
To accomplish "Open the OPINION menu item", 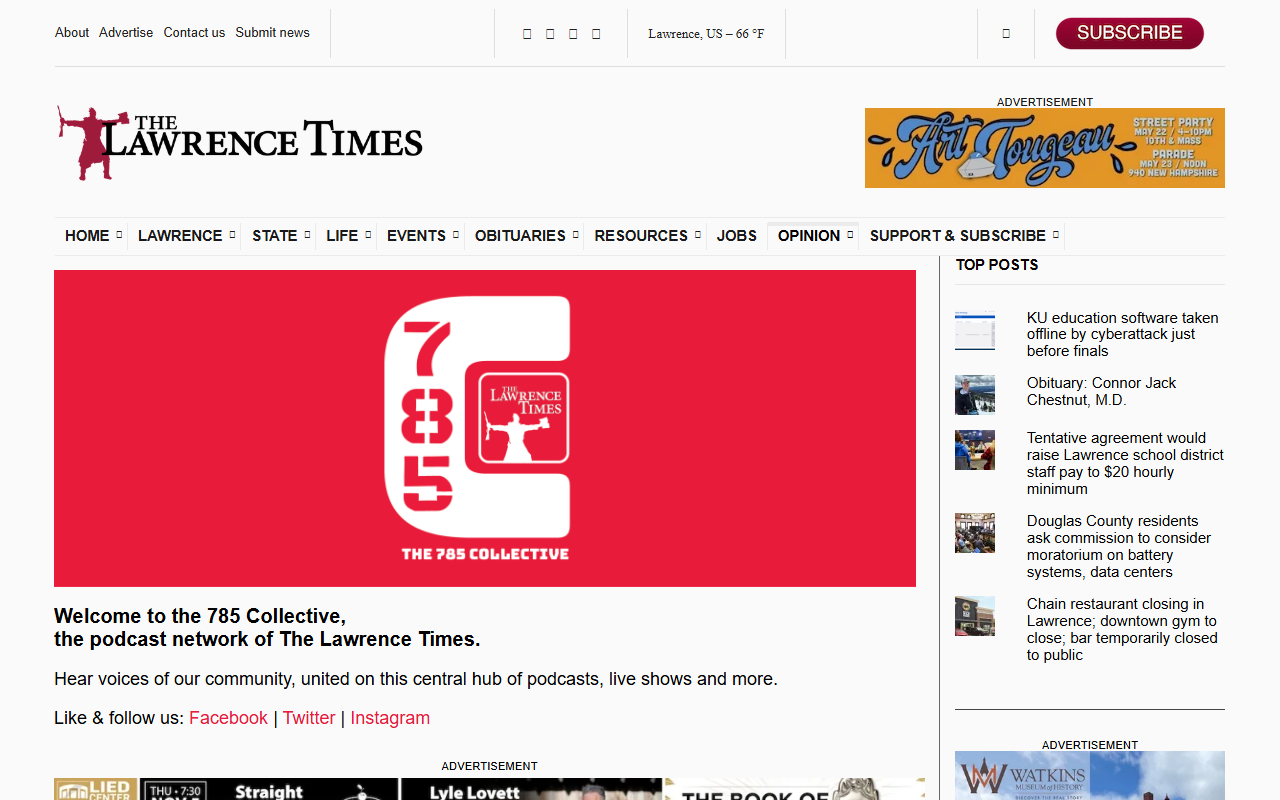I will (809, 236).
